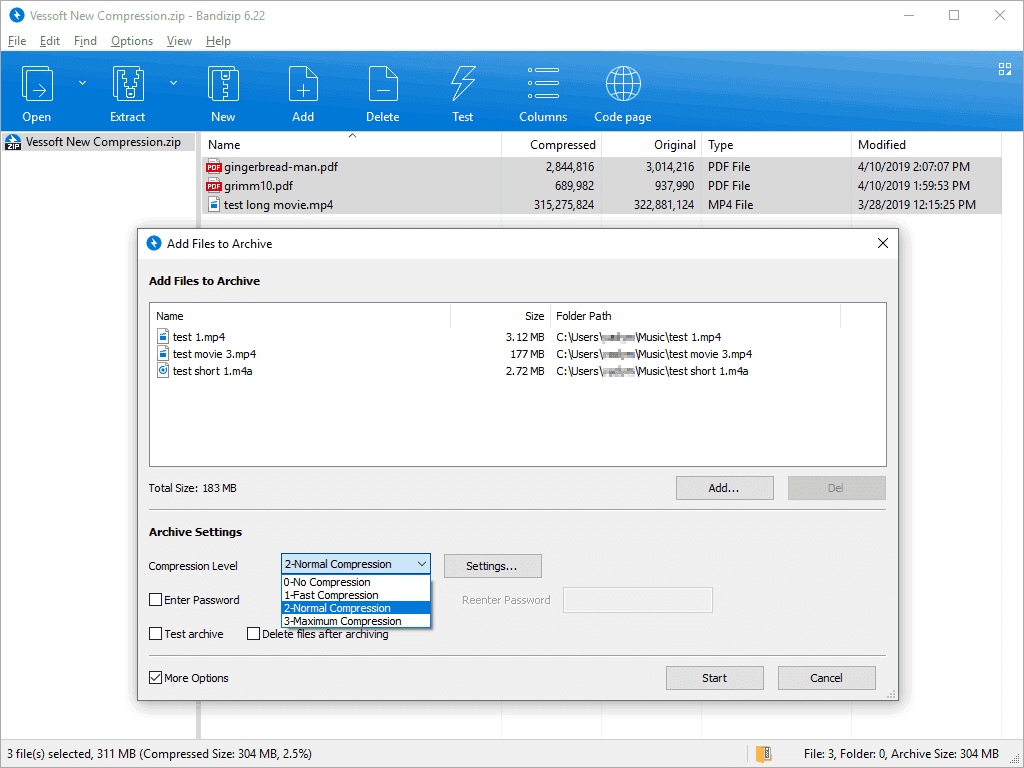Choose 0-No Compression option
This screenshot has width=1024, height=768.
(356, 582)
